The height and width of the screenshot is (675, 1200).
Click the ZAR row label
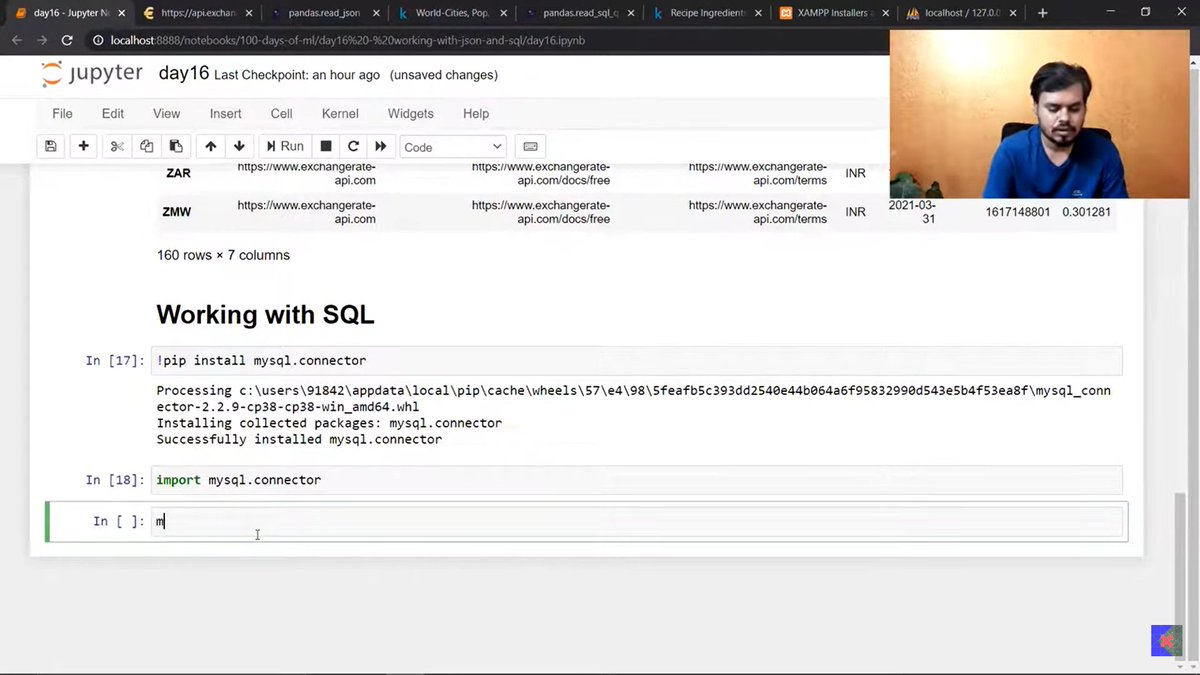coord(178,173)
